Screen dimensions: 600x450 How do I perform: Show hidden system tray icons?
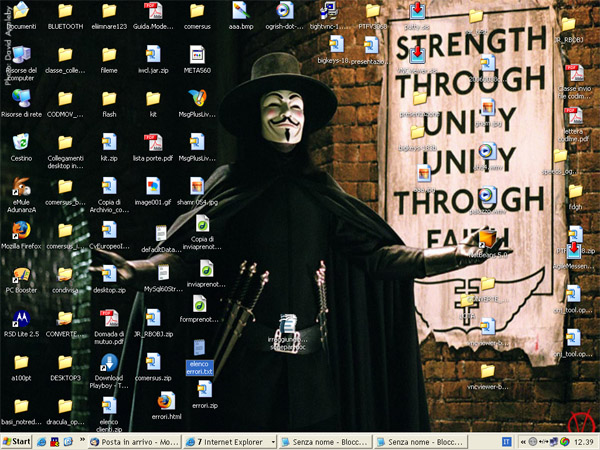click(523, 442)
